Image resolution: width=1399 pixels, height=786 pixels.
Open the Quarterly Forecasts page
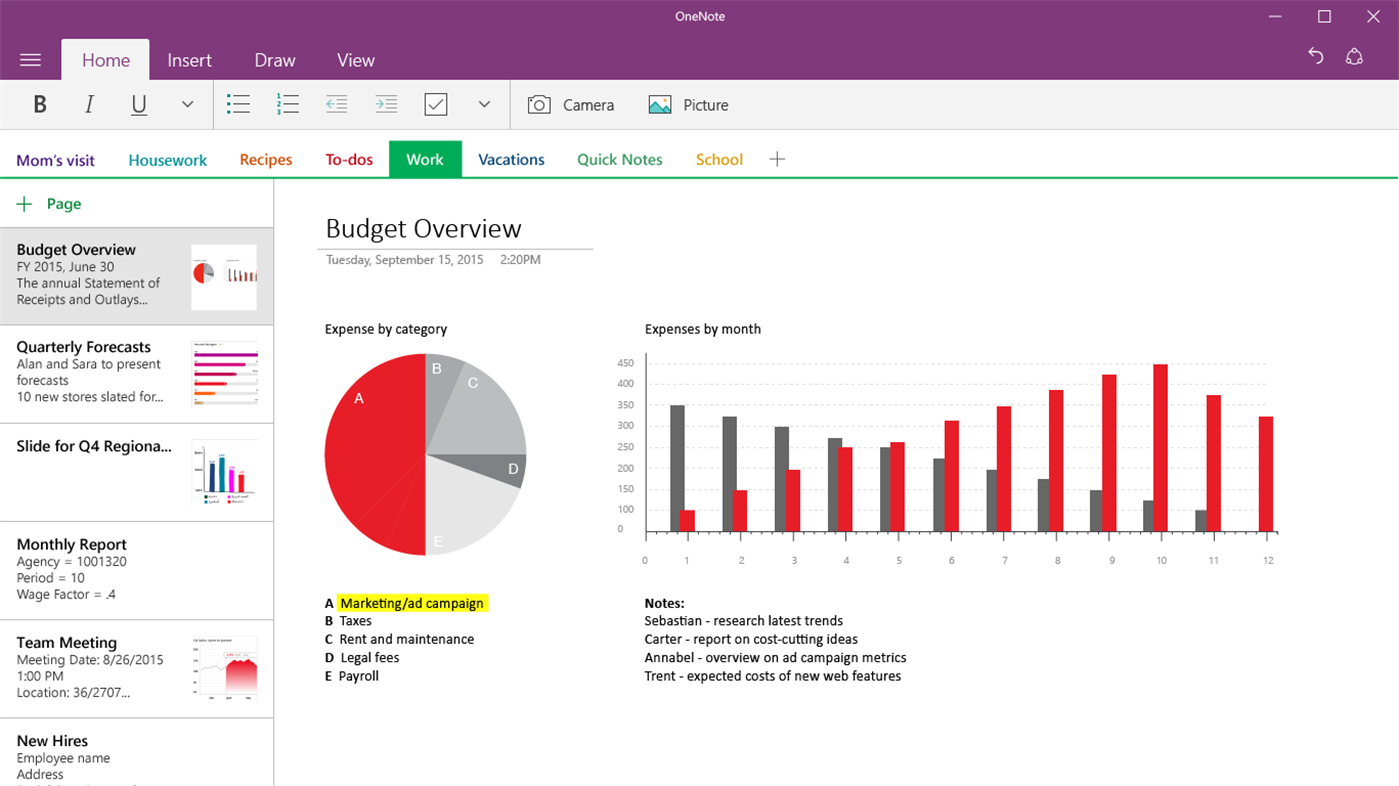click(x=136, y=373)
